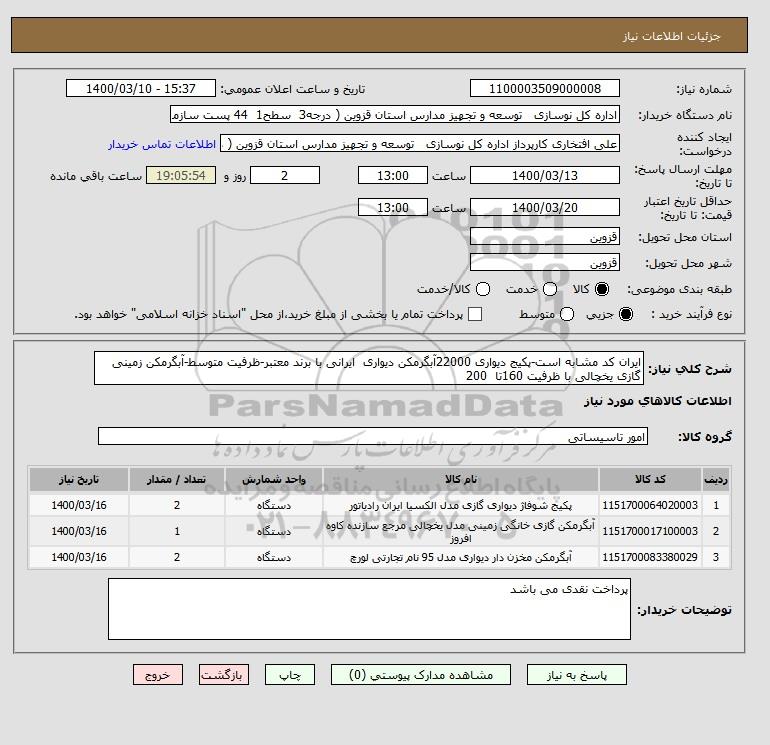Click the price validity date 1400/03/20
The height and width of the screenshot is (745, 770).
[x=545, y=207]
